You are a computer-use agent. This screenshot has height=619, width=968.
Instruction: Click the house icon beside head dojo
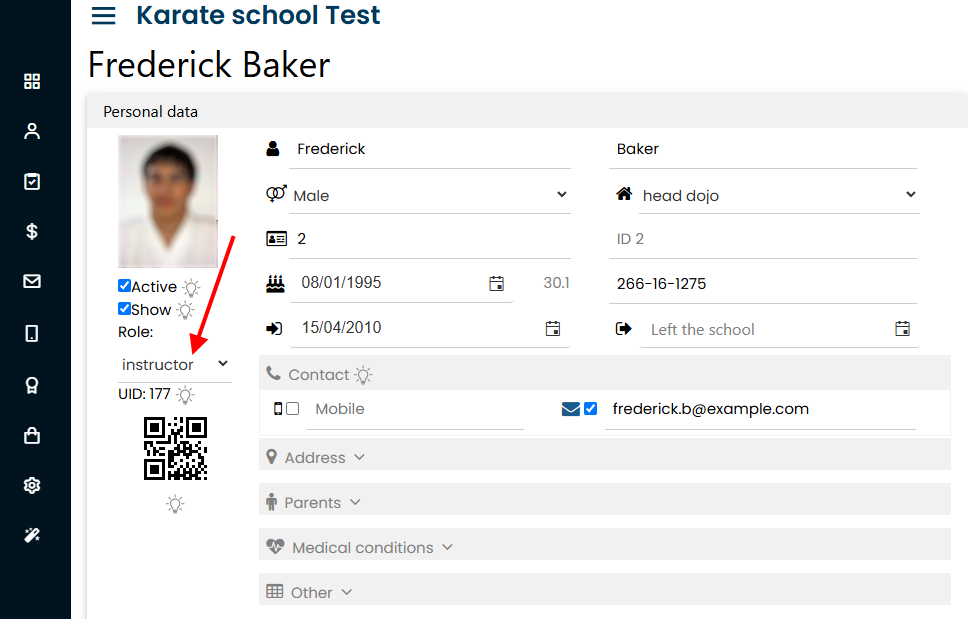click(624, 194)
